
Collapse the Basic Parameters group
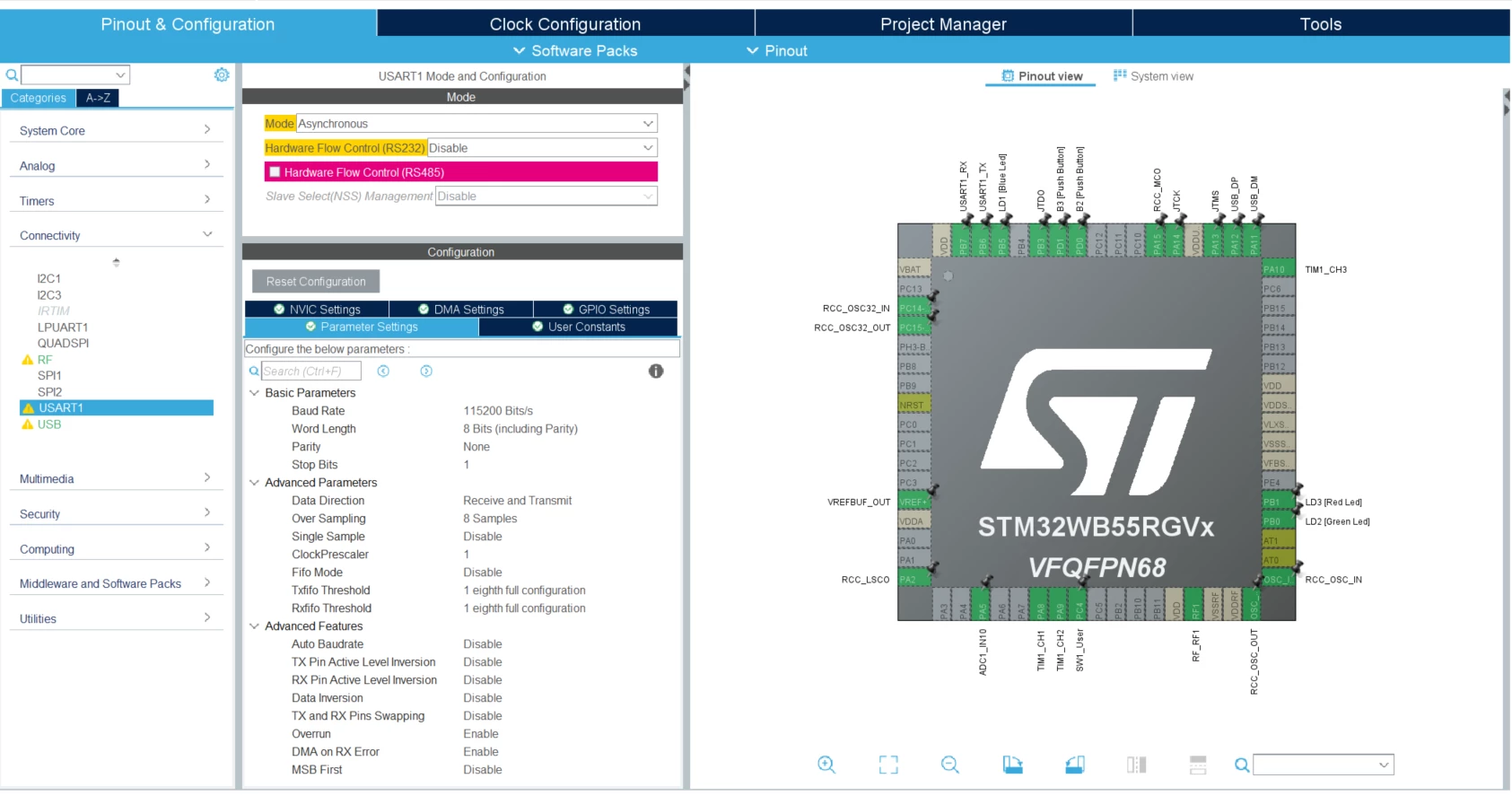pos(254,393)
